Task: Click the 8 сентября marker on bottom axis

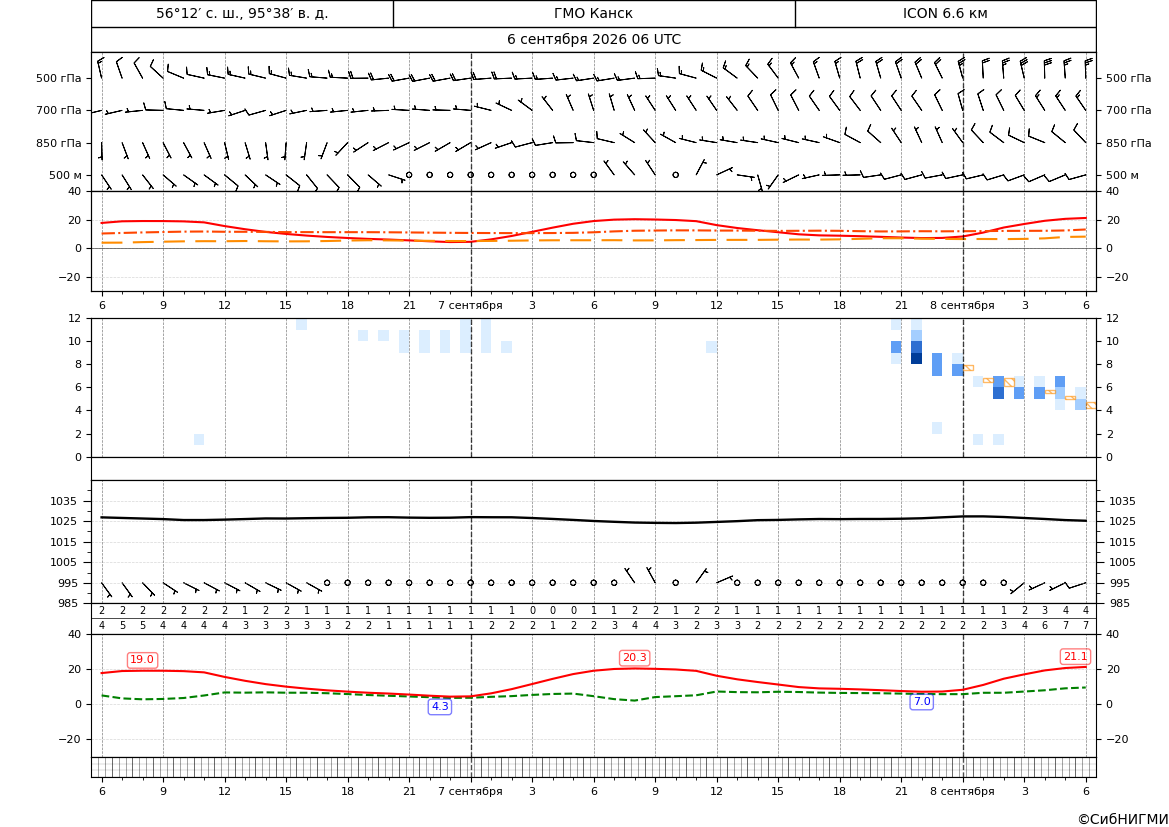Action: click(x=962, y=791)
